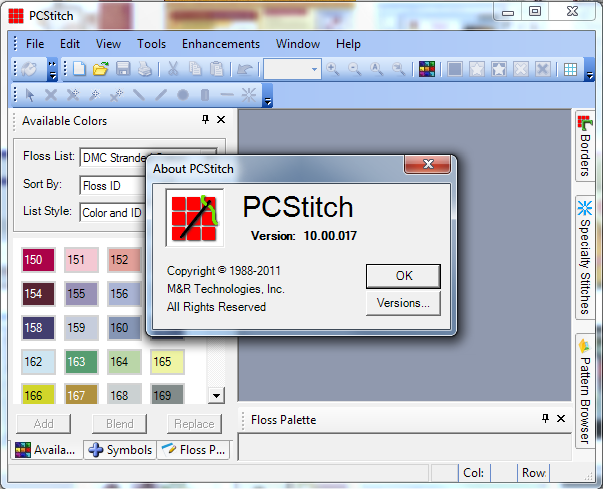Viewport: 603px width, 489px height.
Task: Click the color list scroll down arrow
Action: pos(217,396)
